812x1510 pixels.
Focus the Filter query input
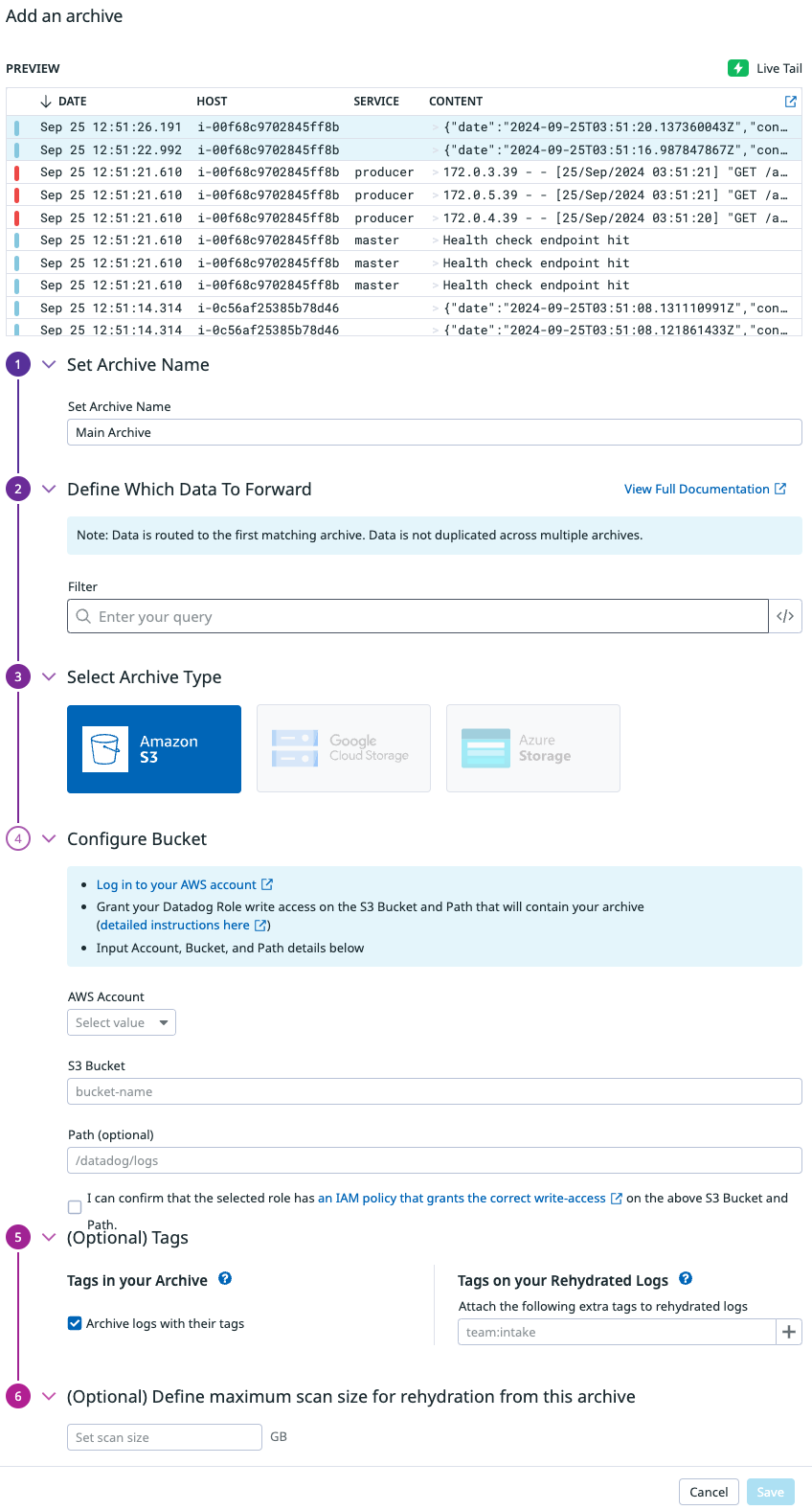click(x=417, y=616)
